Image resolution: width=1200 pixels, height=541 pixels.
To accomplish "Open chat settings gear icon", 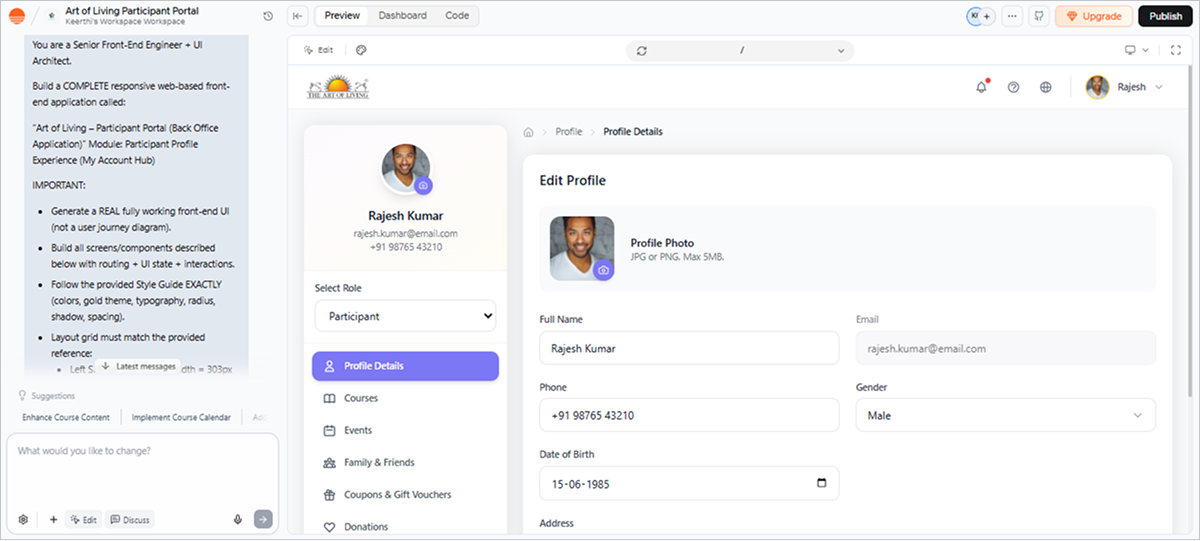I will coord(24,519).
